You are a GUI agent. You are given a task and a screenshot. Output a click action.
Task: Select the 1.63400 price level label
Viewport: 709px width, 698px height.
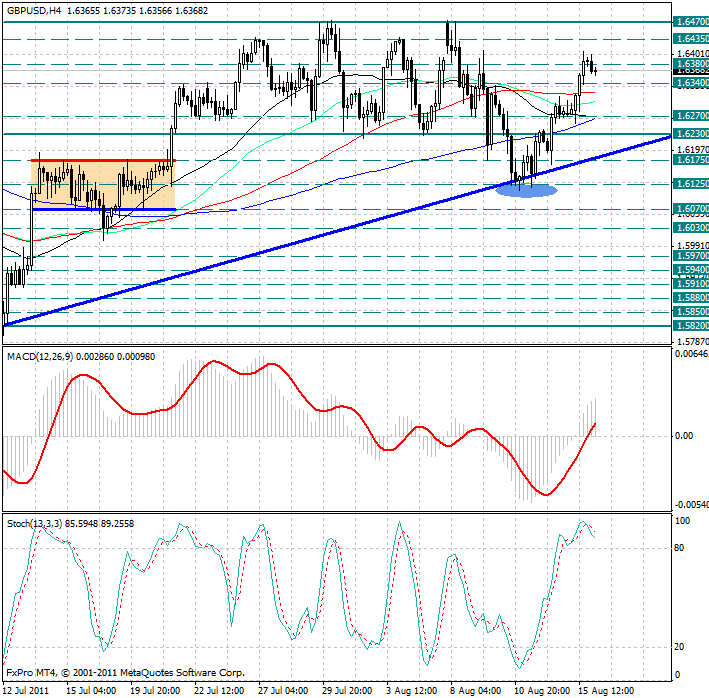pos(691,84)
